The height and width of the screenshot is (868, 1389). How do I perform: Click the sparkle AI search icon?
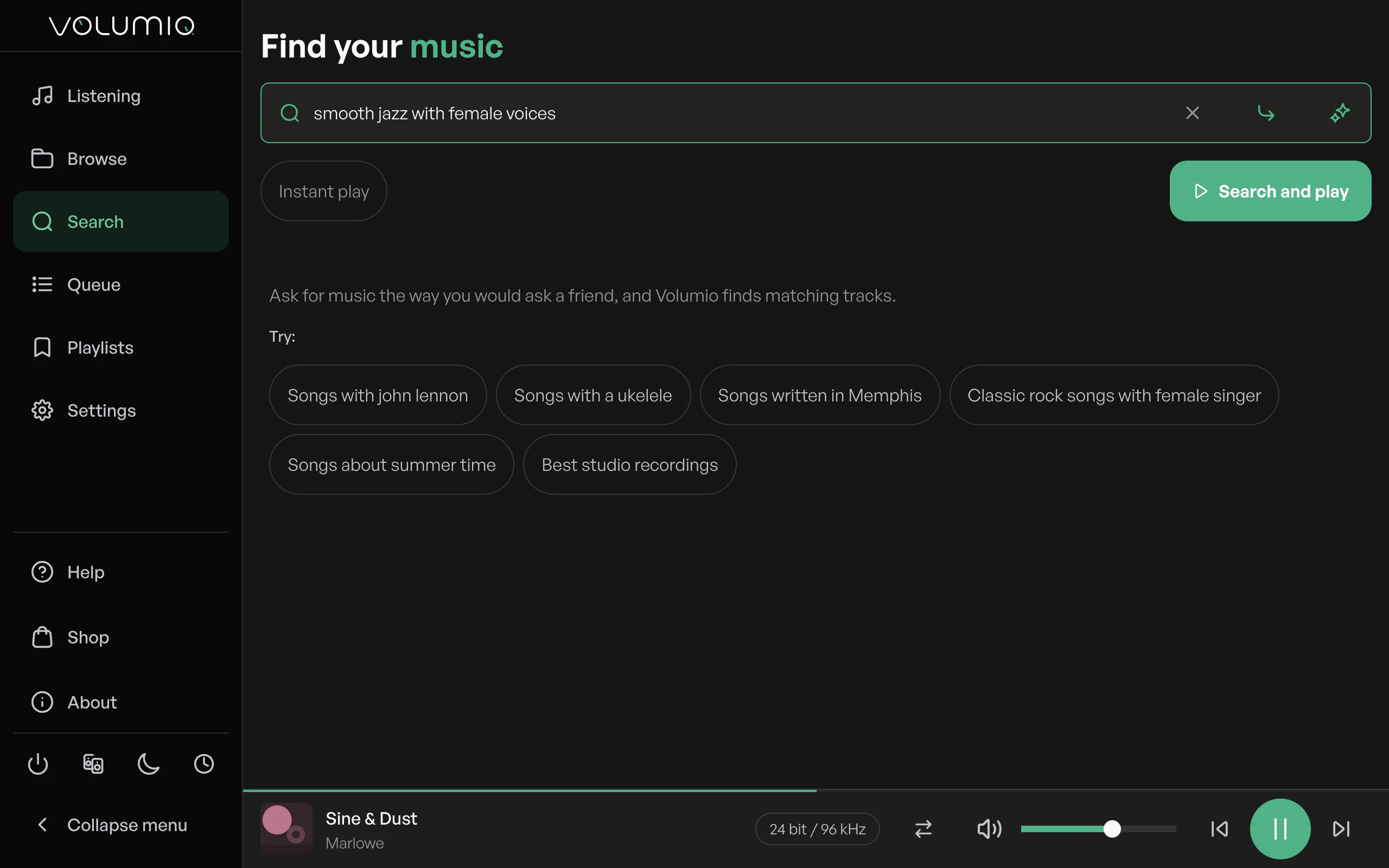tap(1340, 113)
